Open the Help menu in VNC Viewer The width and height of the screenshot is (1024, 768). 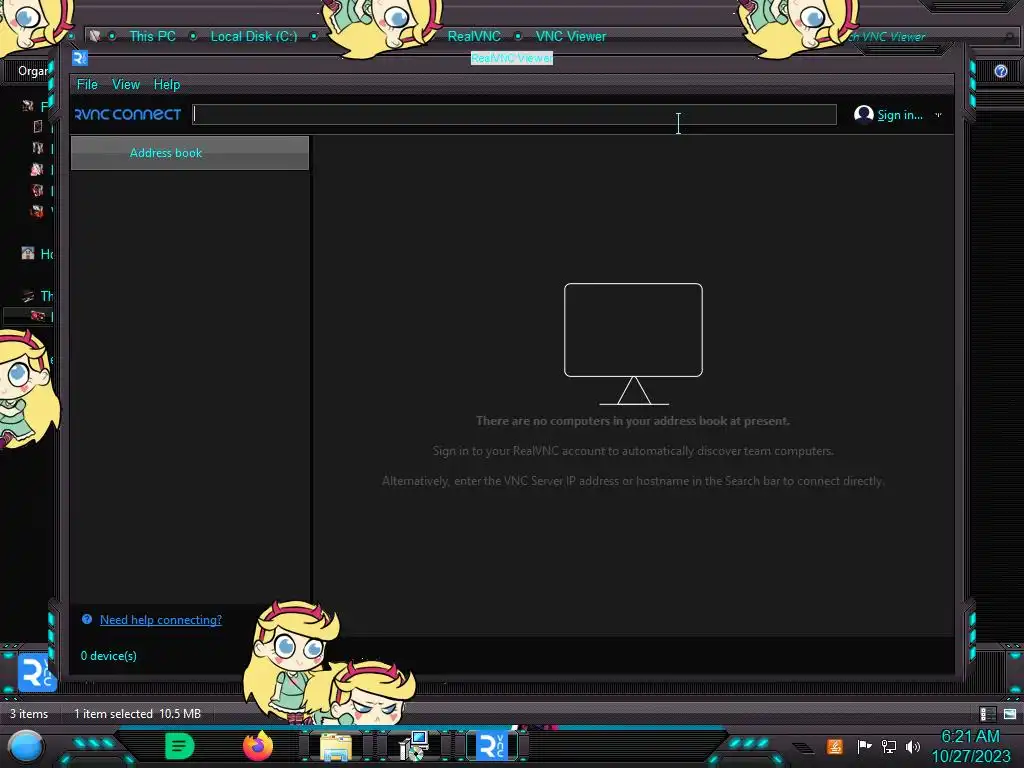(167, 84)
